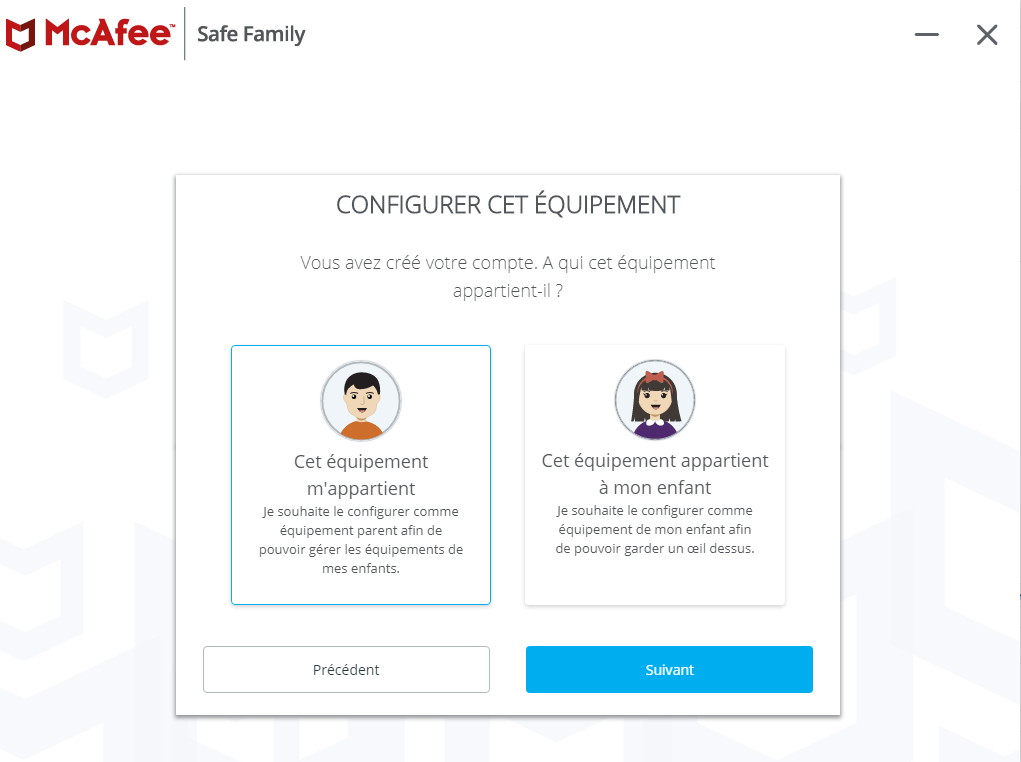Click the "Cet équipement m'appartient" title

pyautogui.click(x=361, y=475)
